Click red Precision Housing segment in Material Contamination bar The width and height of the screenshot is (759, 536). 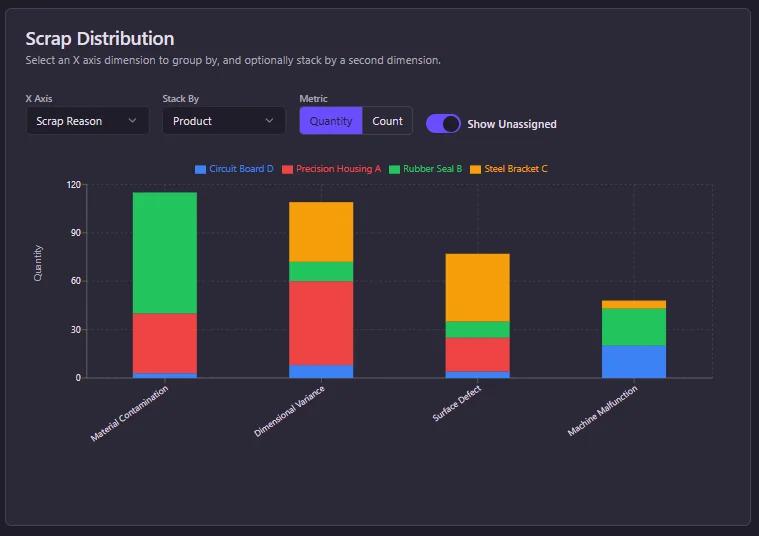pyautogui.click(x=165, y=343)
